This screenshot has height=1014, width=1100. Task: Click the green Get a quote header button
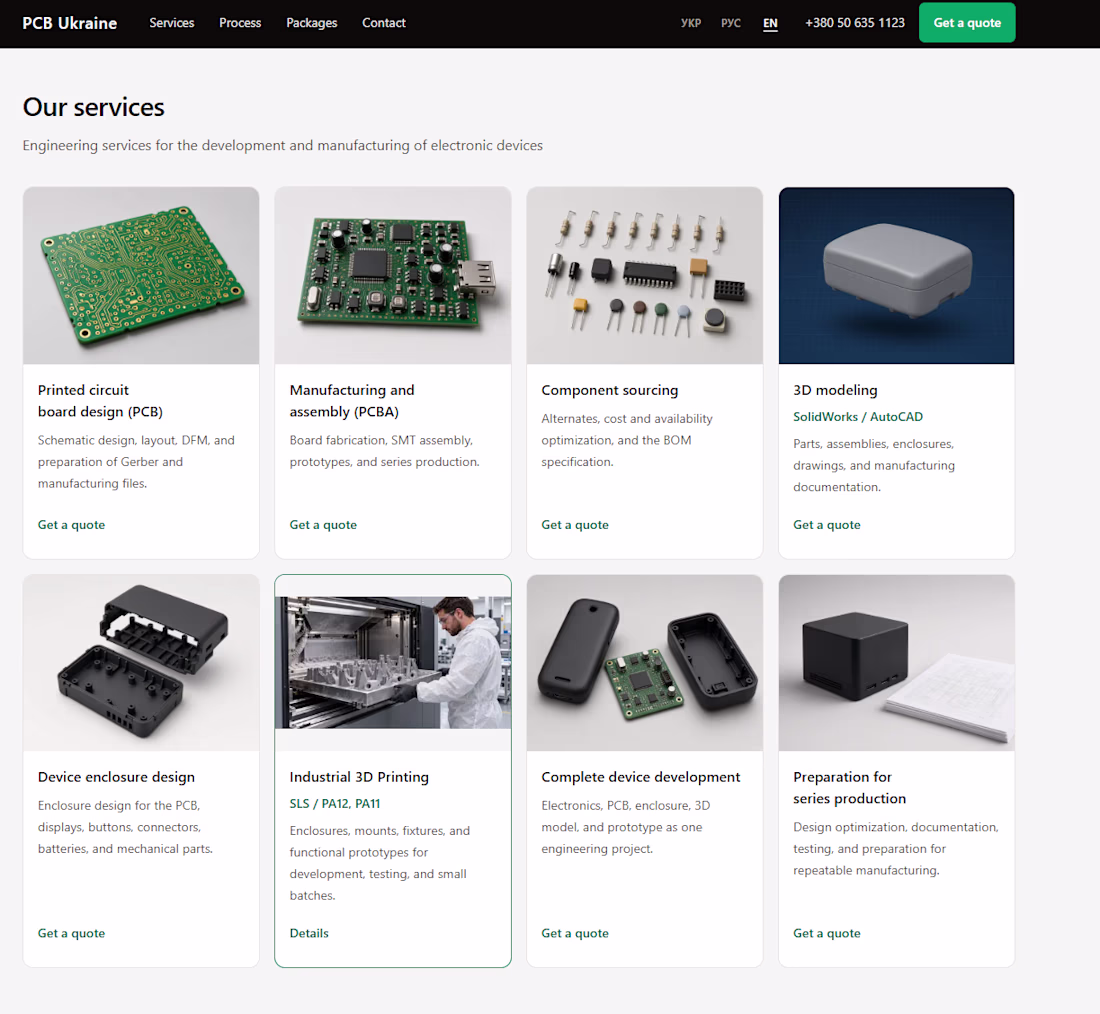click(967, 23)
